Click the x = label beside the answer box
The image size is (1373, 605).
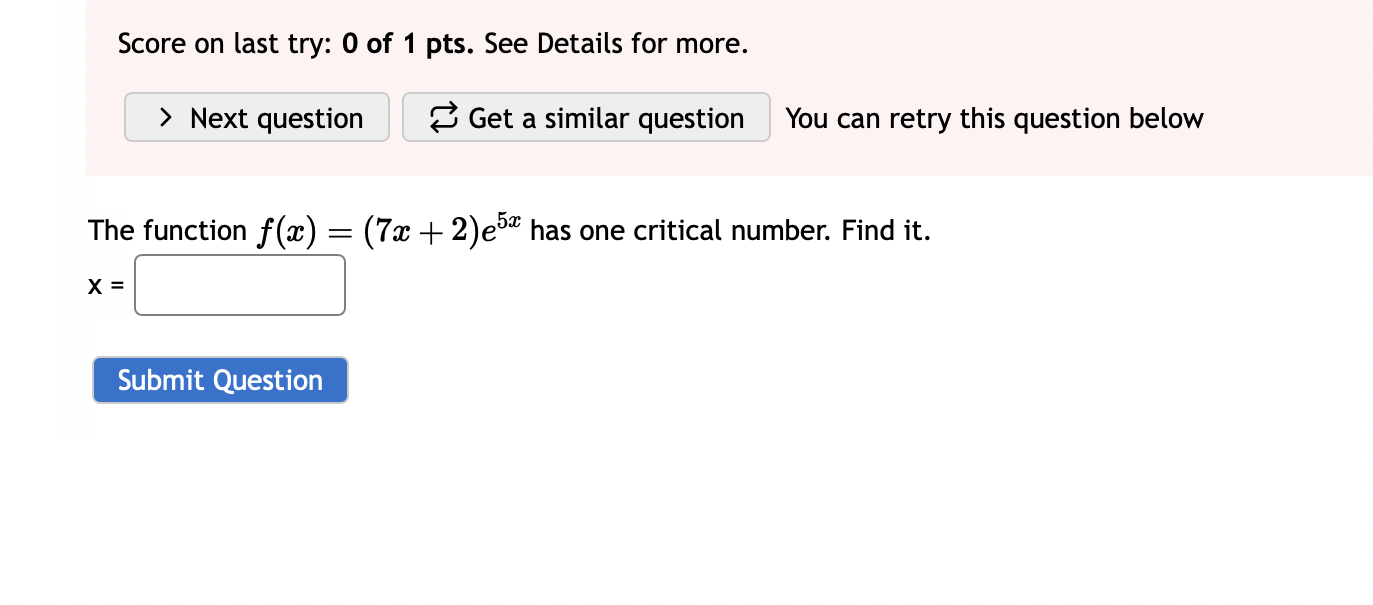104,285
